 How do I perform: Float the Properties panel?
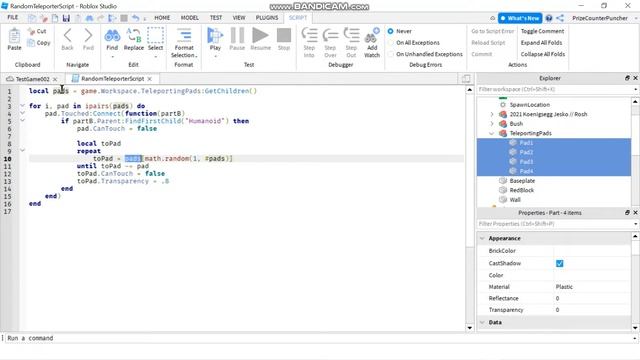[x=627, y=213]
